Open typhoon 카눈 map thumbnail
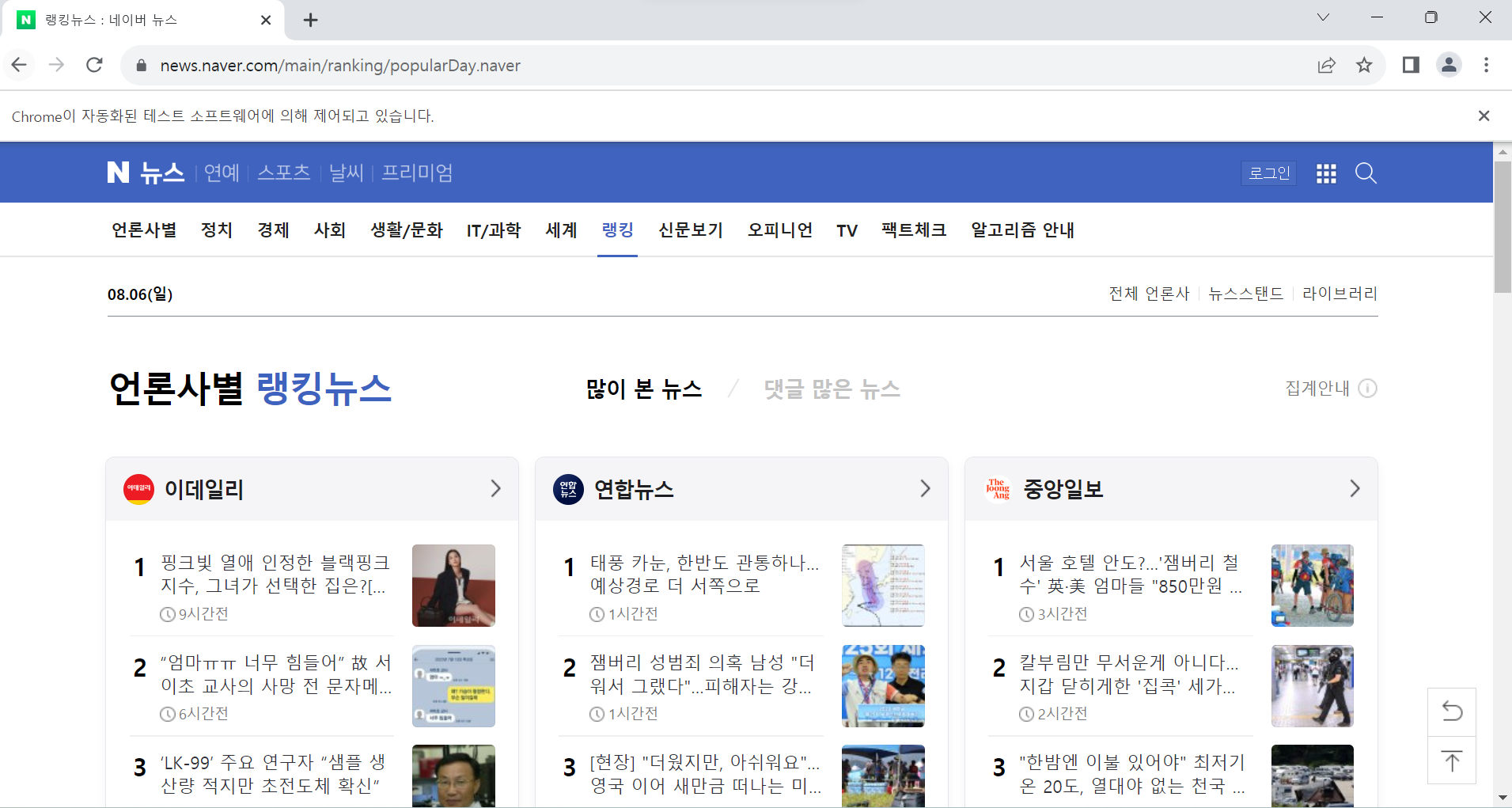Viewport: 1512px width, 808px height. point(883,586)
